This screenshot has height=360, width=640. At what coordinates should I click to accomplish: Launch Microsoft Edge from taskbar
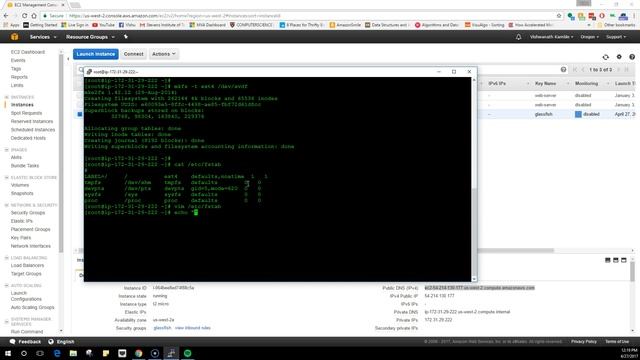[57, 353]
